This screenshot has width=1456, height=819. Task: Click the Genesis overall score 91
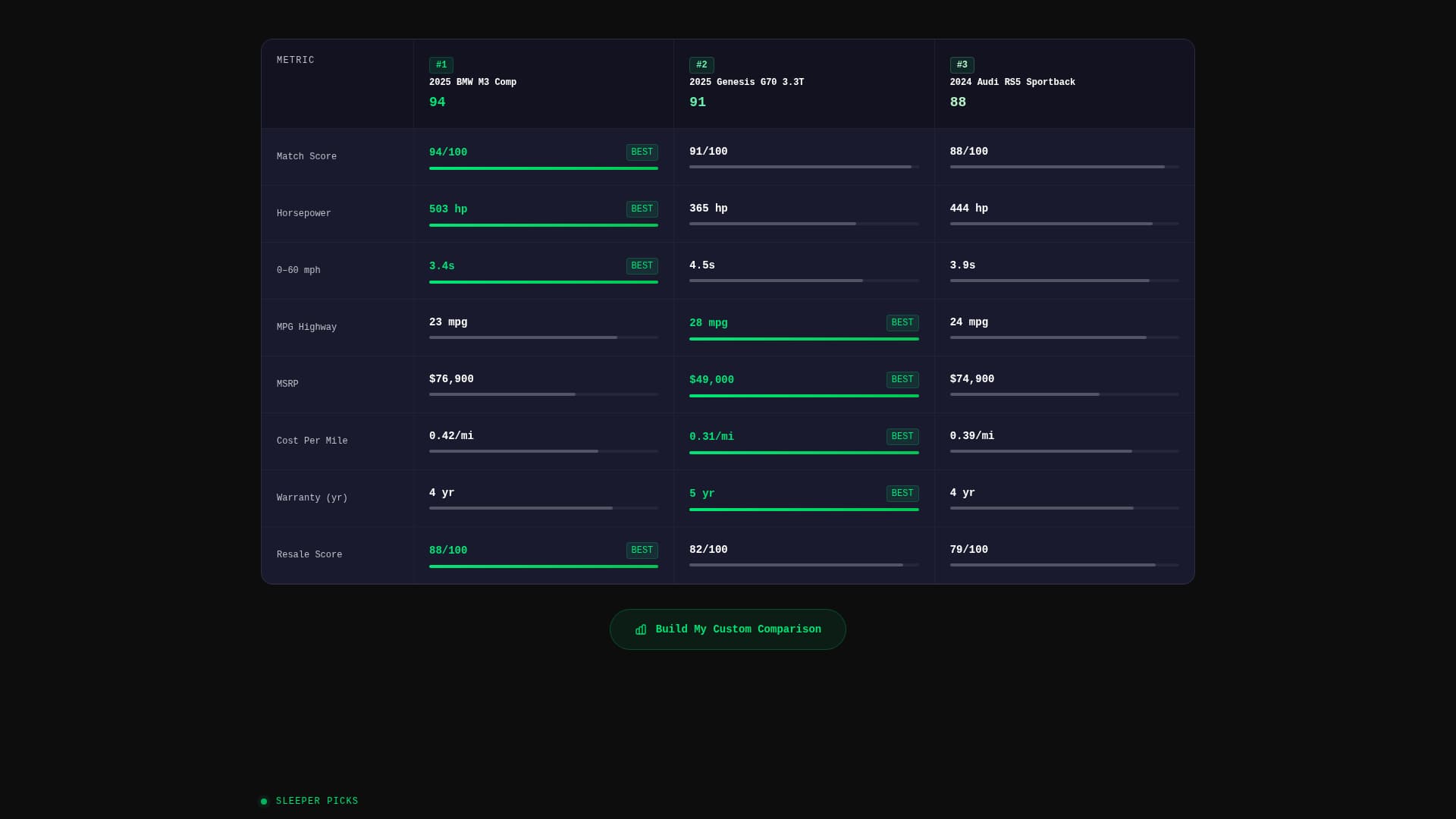698,102
